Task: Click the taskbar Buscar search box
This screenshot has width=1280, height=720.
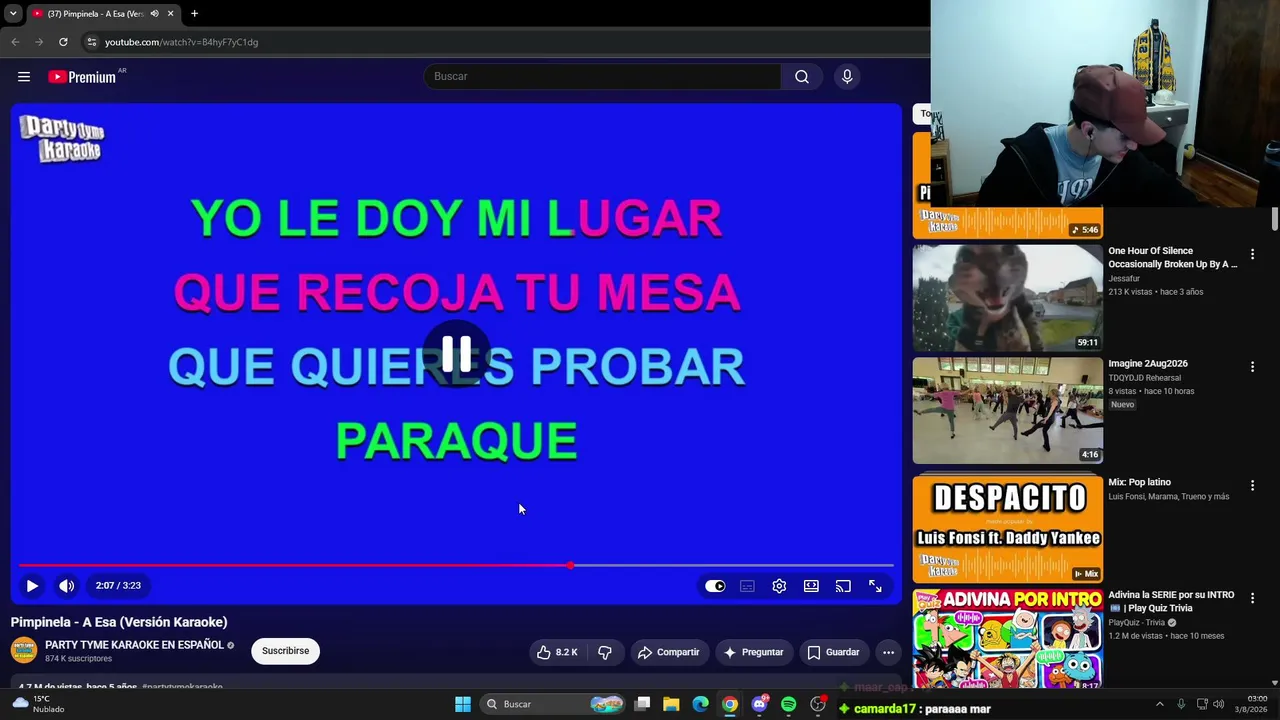Action: pos(552,704)
